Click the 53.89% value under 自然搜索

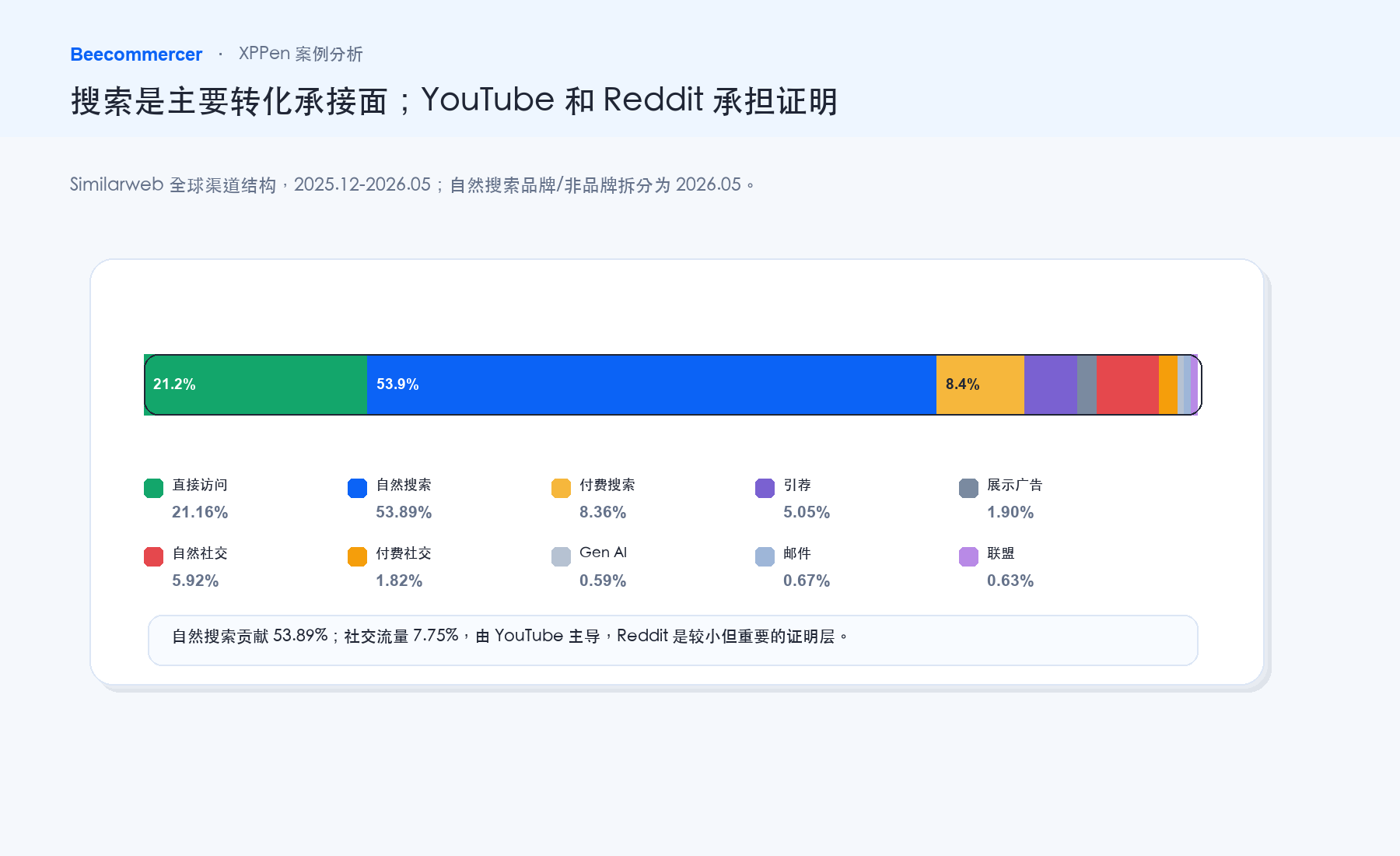click(x=404, y=512)
